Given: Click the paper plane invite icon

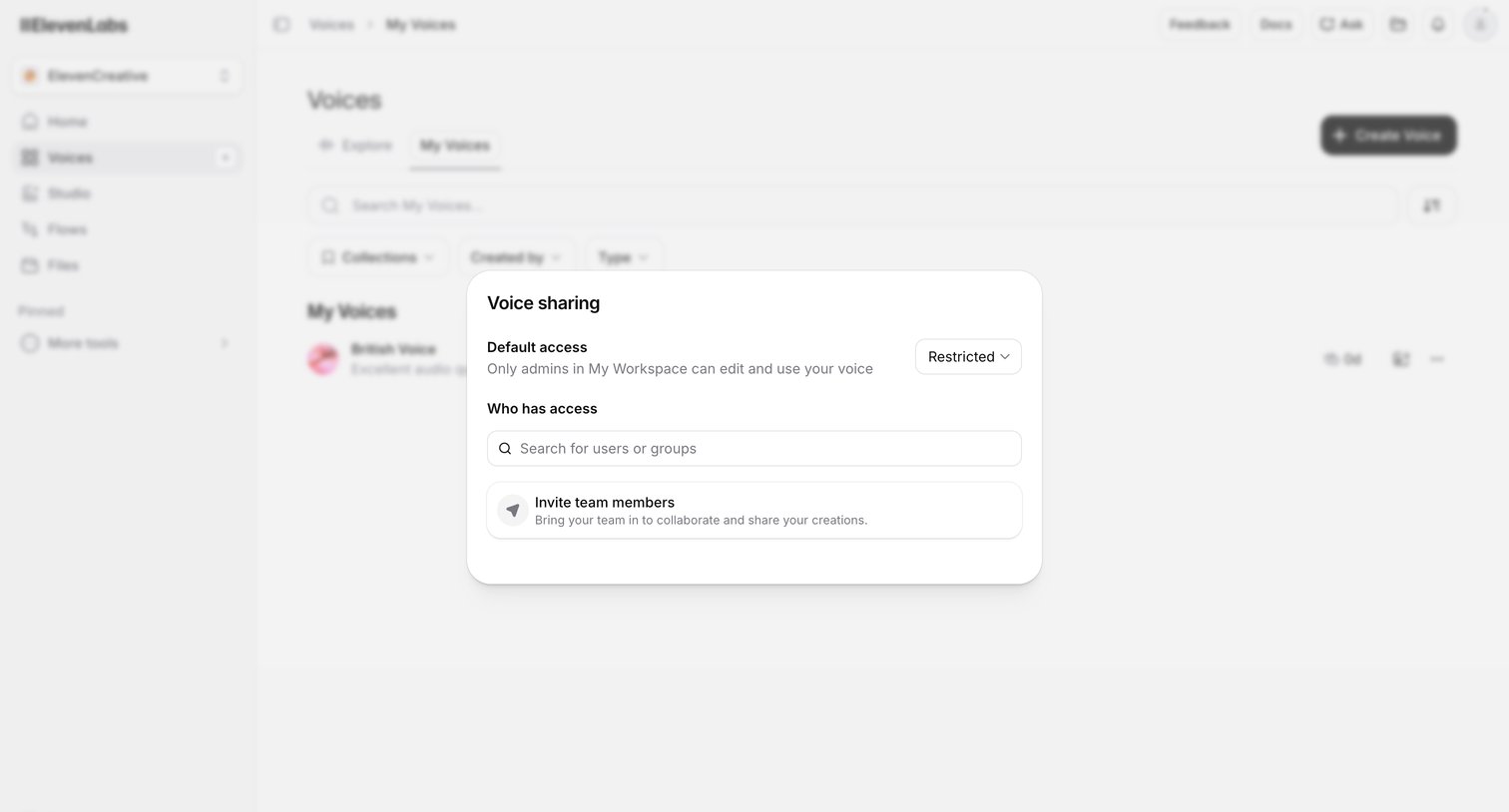Looking at the screenshot, I should [x=513, y=511].
